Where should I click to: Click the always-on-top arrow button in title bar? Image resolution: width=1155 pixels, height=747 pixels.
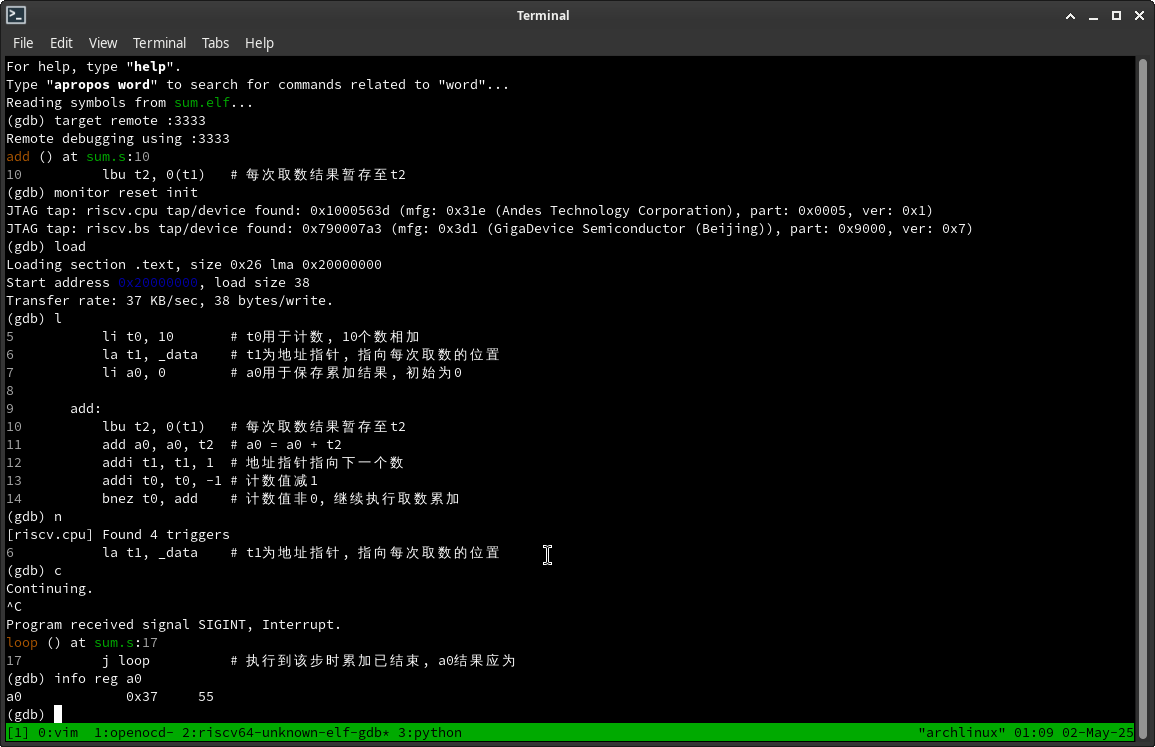[1070, 15]
